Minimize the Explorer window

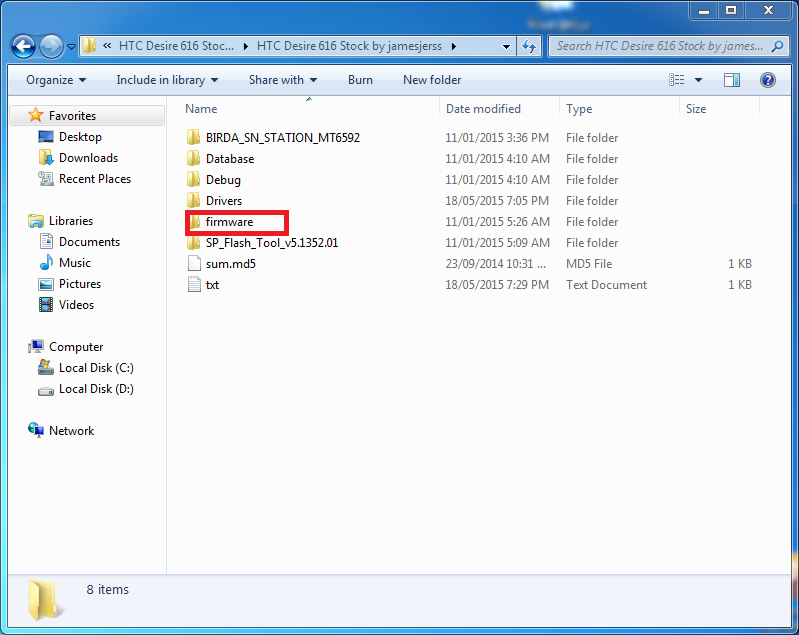pyautogui.click(x=704, y=10)
